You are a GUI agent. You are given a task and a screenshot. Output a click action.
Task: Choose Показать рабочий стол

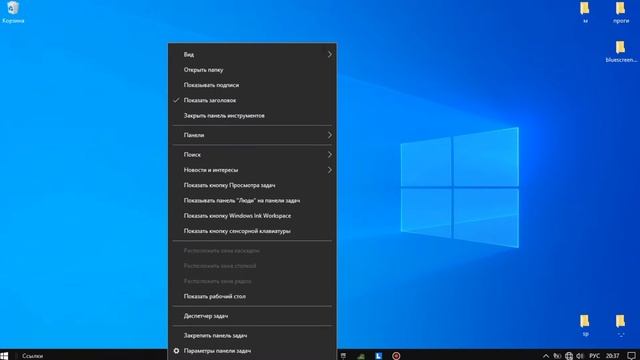point(252,296)
